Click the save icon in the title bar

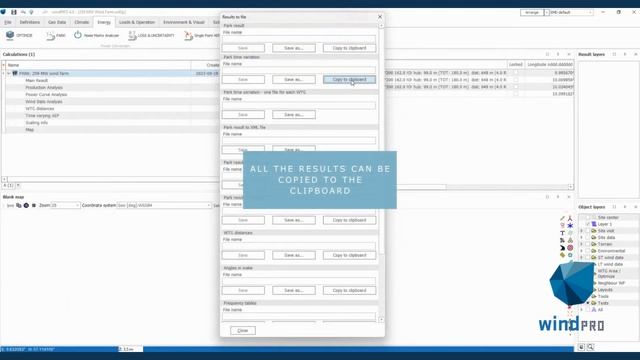pos(13,12)
